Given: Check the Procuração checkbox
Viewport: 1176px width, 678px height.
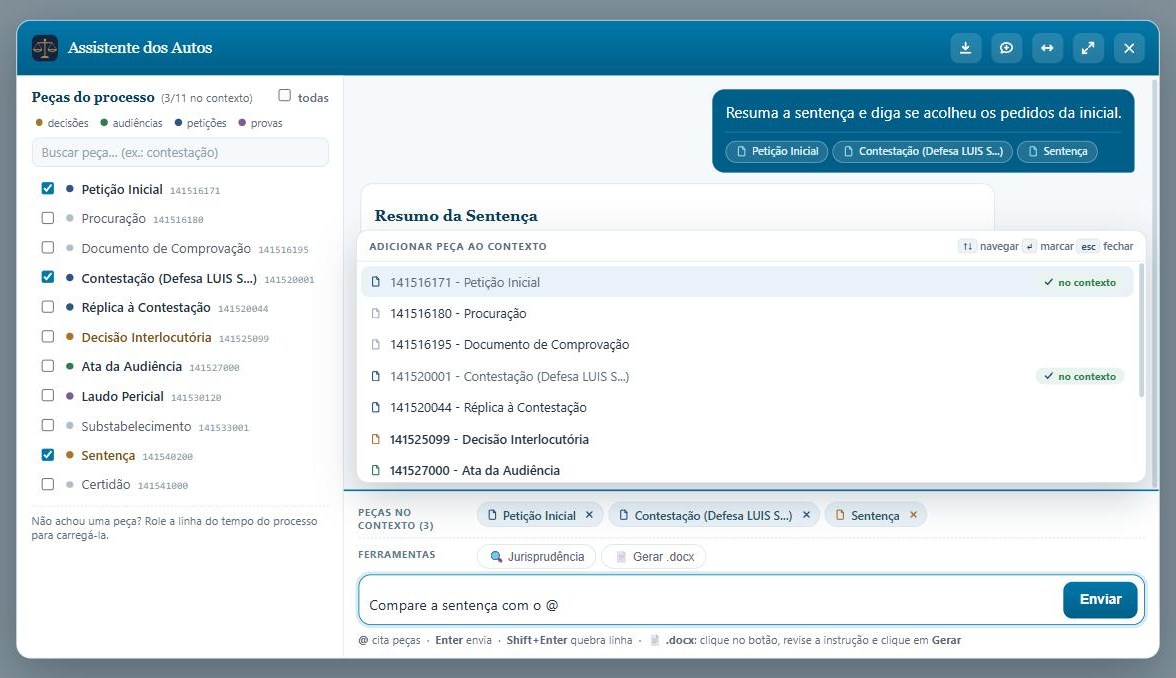Looking at the screenshot, I should (48, 218).
